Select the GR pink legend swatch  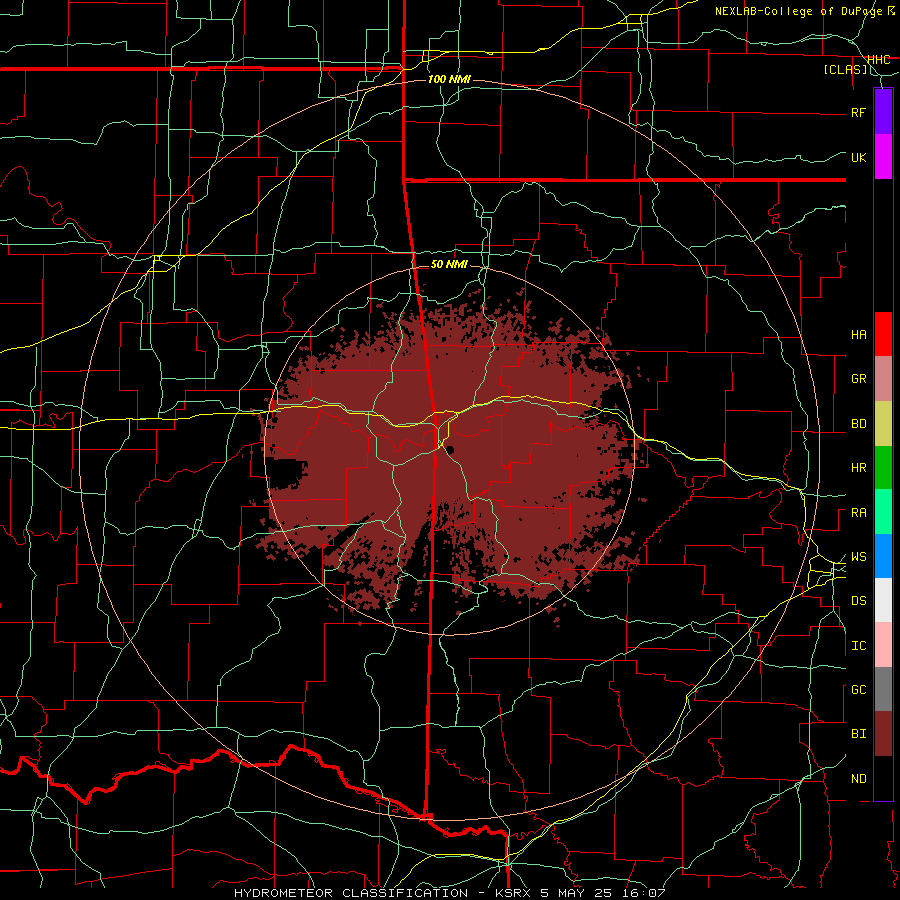(x=883, y=379)
